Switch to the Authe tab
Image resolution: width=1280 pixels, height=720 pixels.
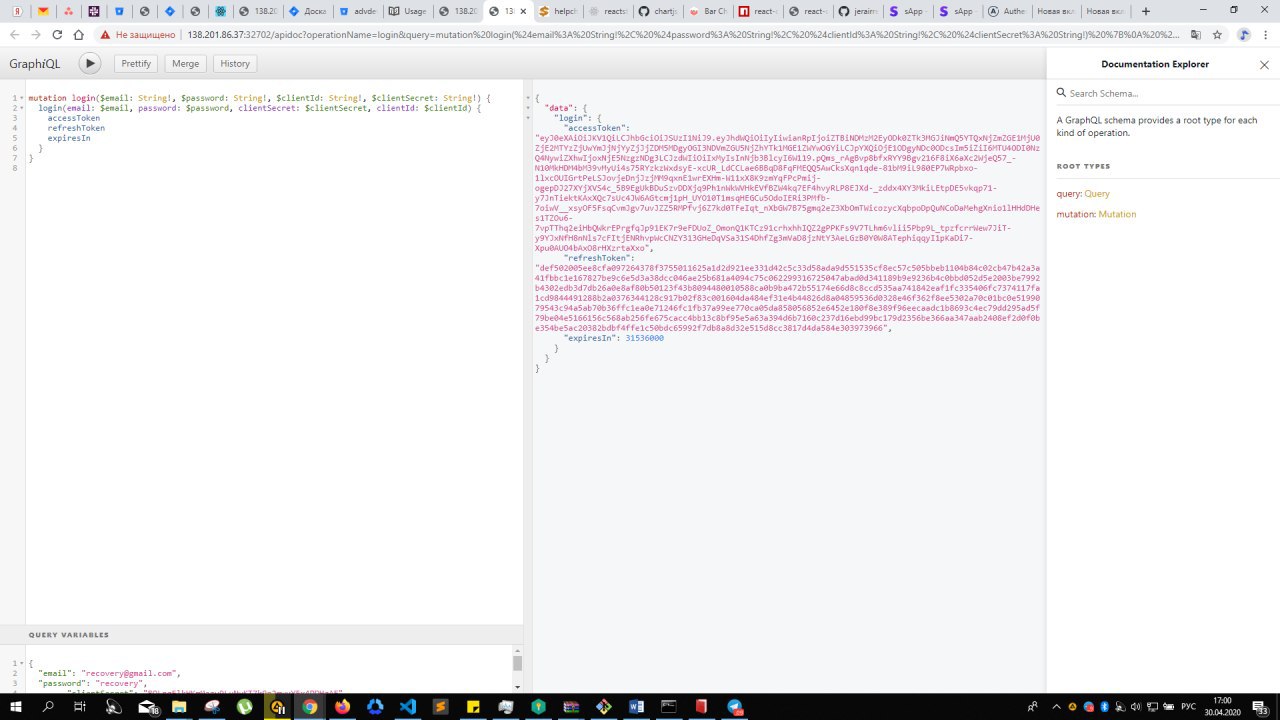1006,11
